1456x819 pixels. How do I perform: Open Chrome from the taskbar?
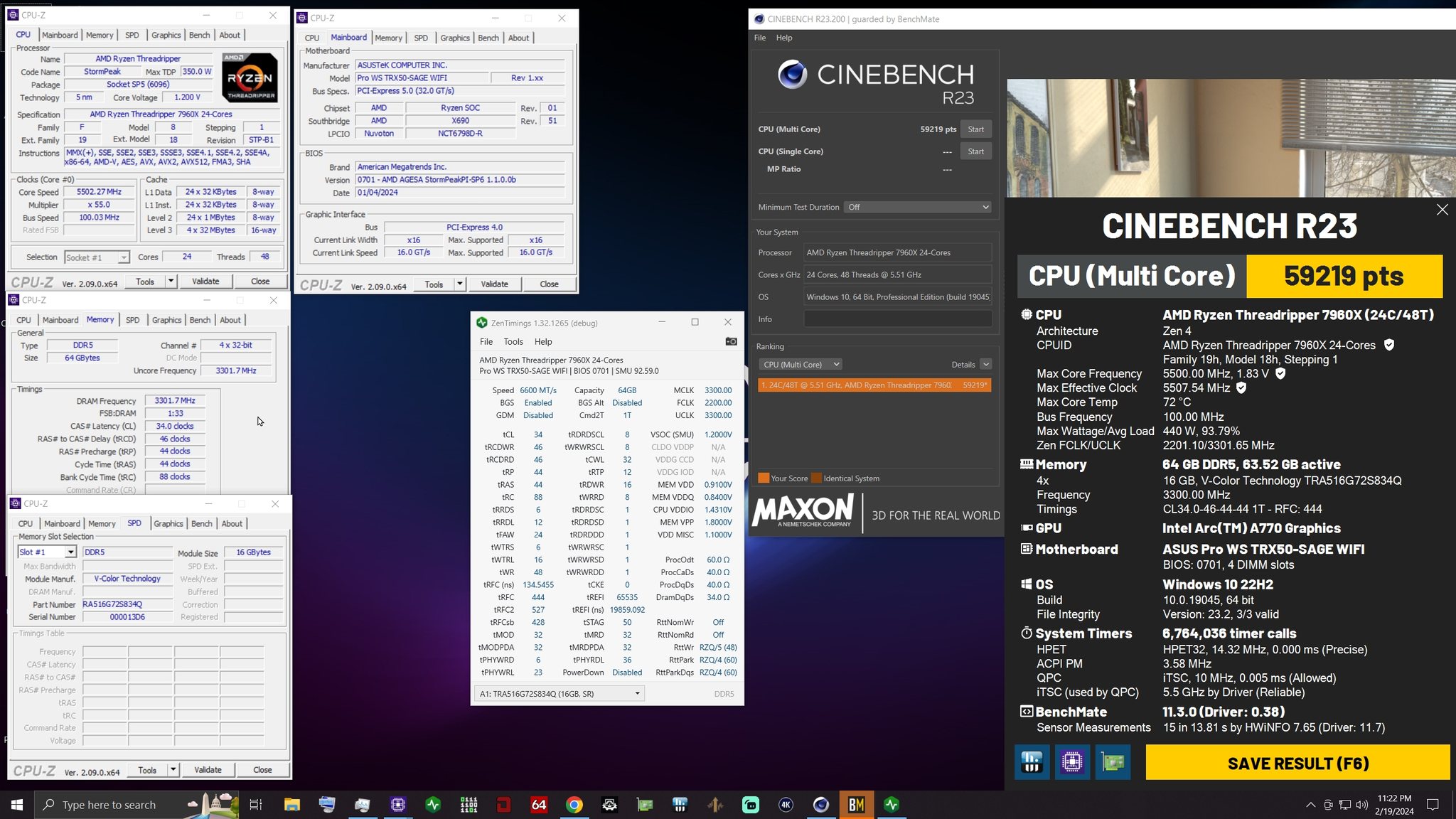click(x=574, y=805)
